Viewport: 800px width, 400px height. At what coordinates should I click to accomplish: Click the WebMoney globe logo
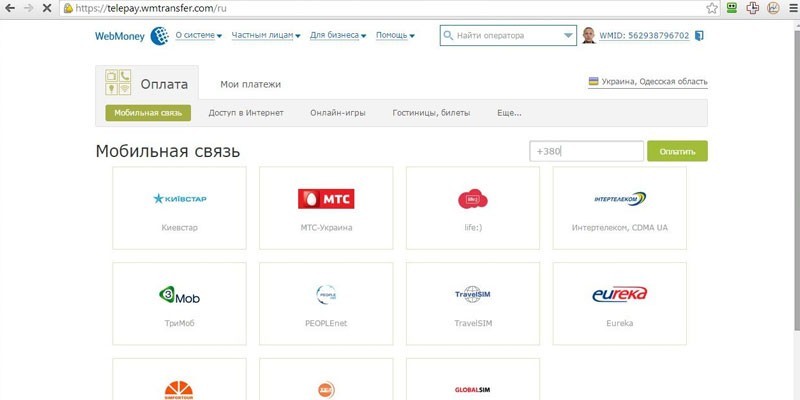click(x=160, y=36)
